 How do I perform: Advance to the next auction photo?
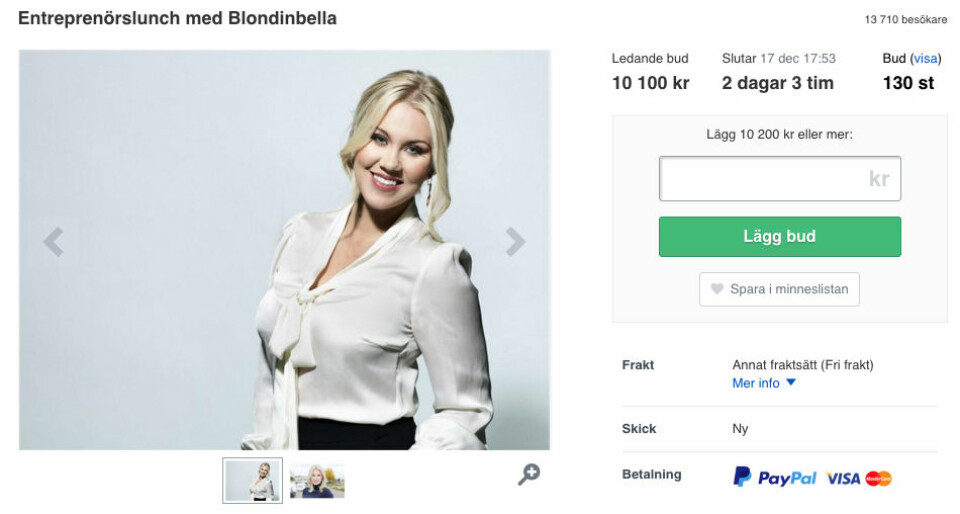515,241
